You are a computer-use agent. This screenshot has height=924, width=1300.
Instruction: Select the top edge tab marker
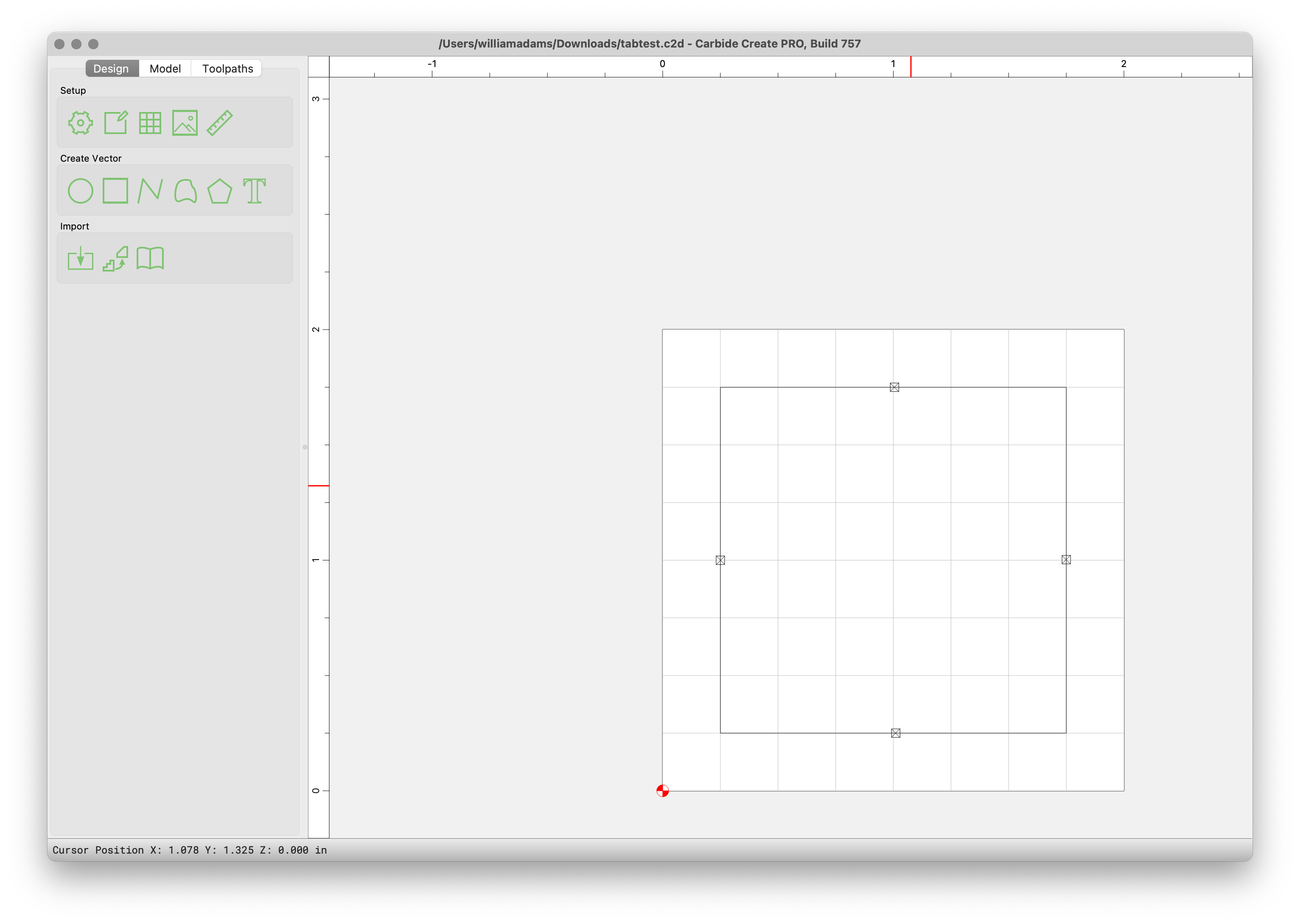click(894, 387)
